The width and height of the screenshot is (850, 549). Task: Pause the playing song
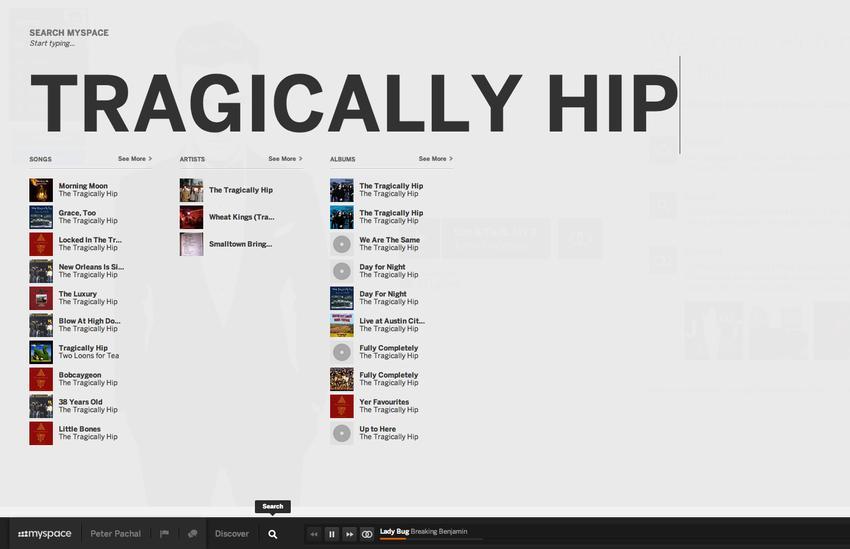[x=332, y=534]
